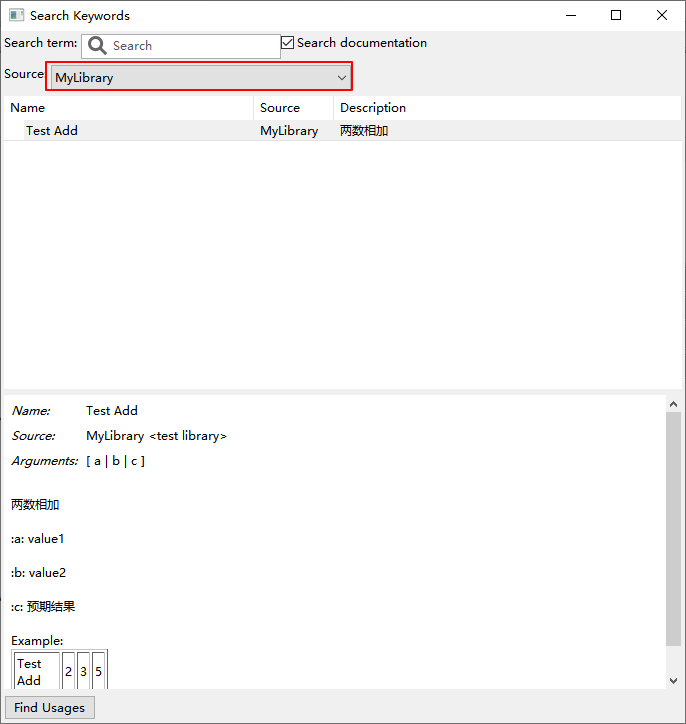Toggle the Search documentation checkbox
Viewport: 686px width, 724px height.
[287, 42]
